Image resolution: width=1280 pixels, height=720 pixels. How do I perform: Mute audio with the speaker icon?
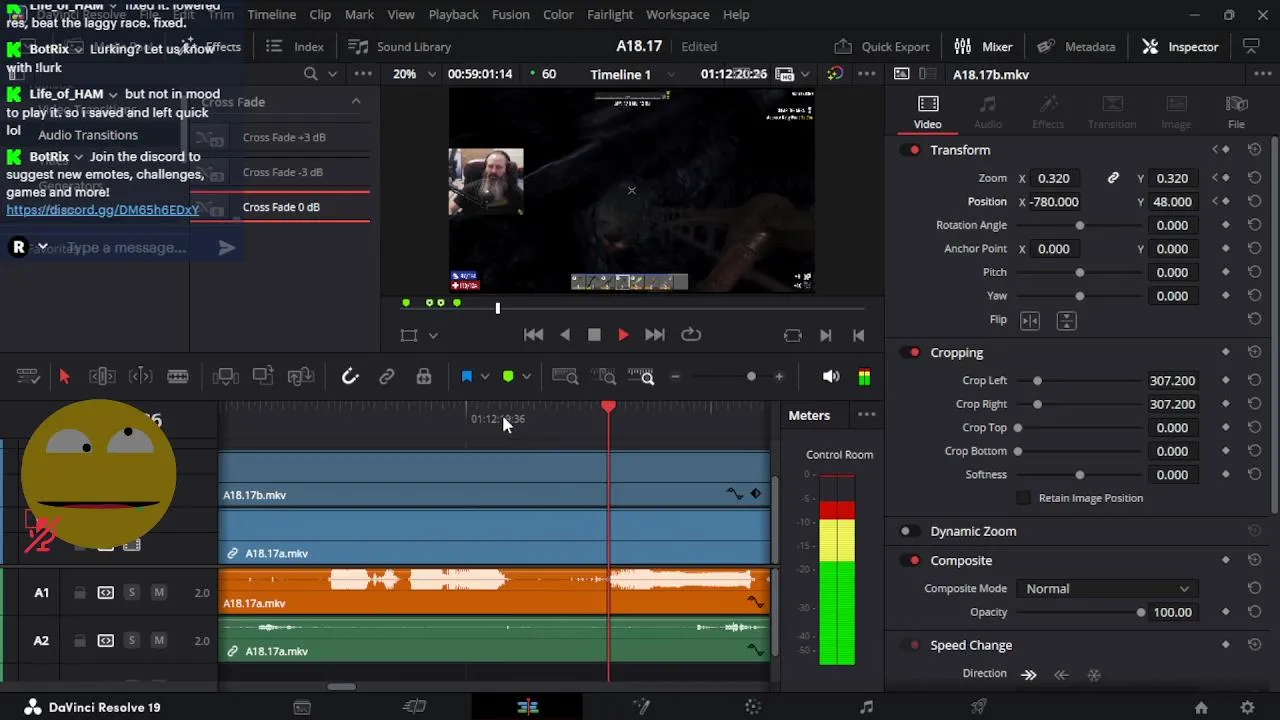[831, 377]
